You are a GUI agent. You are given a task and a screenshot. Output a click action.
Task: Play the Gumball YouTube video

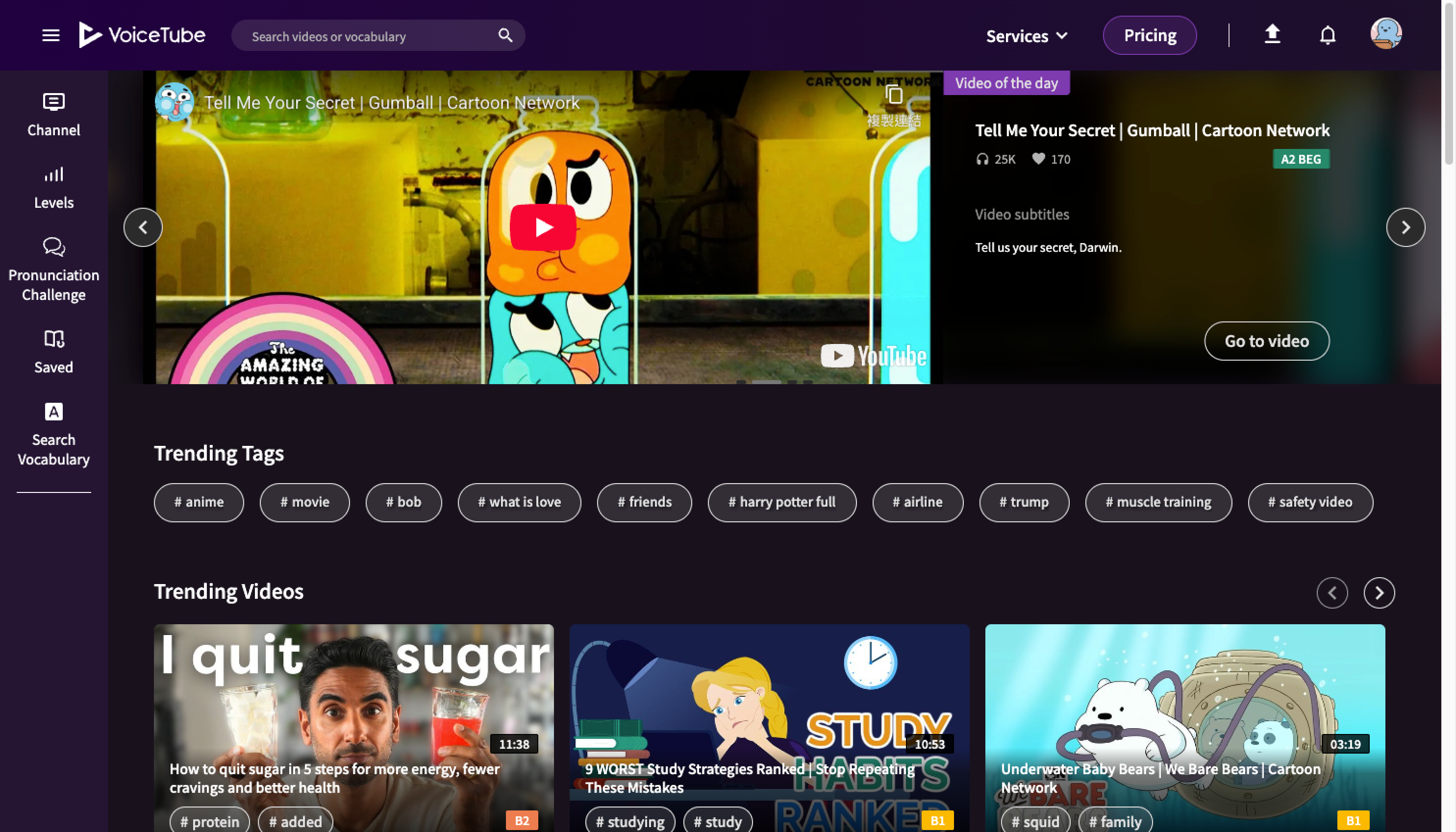pyautogui.click(x=543, y=227)
